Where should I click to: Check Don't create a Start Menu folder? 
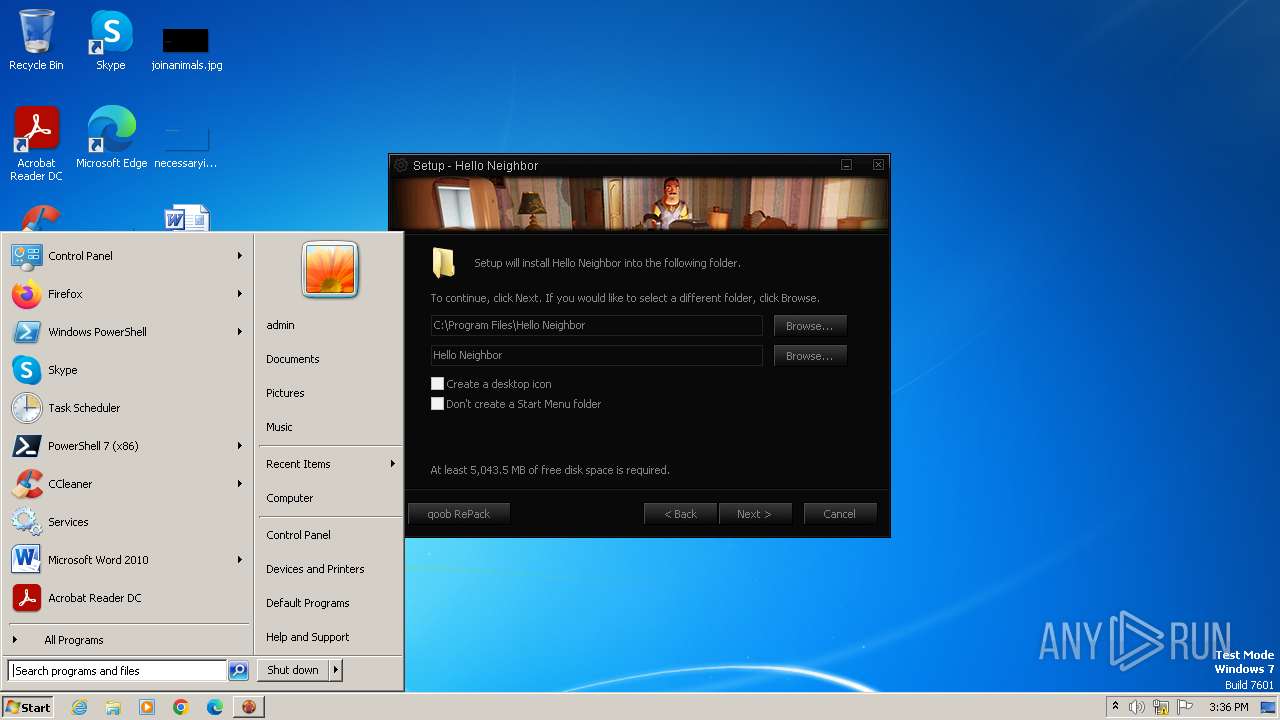437,404
